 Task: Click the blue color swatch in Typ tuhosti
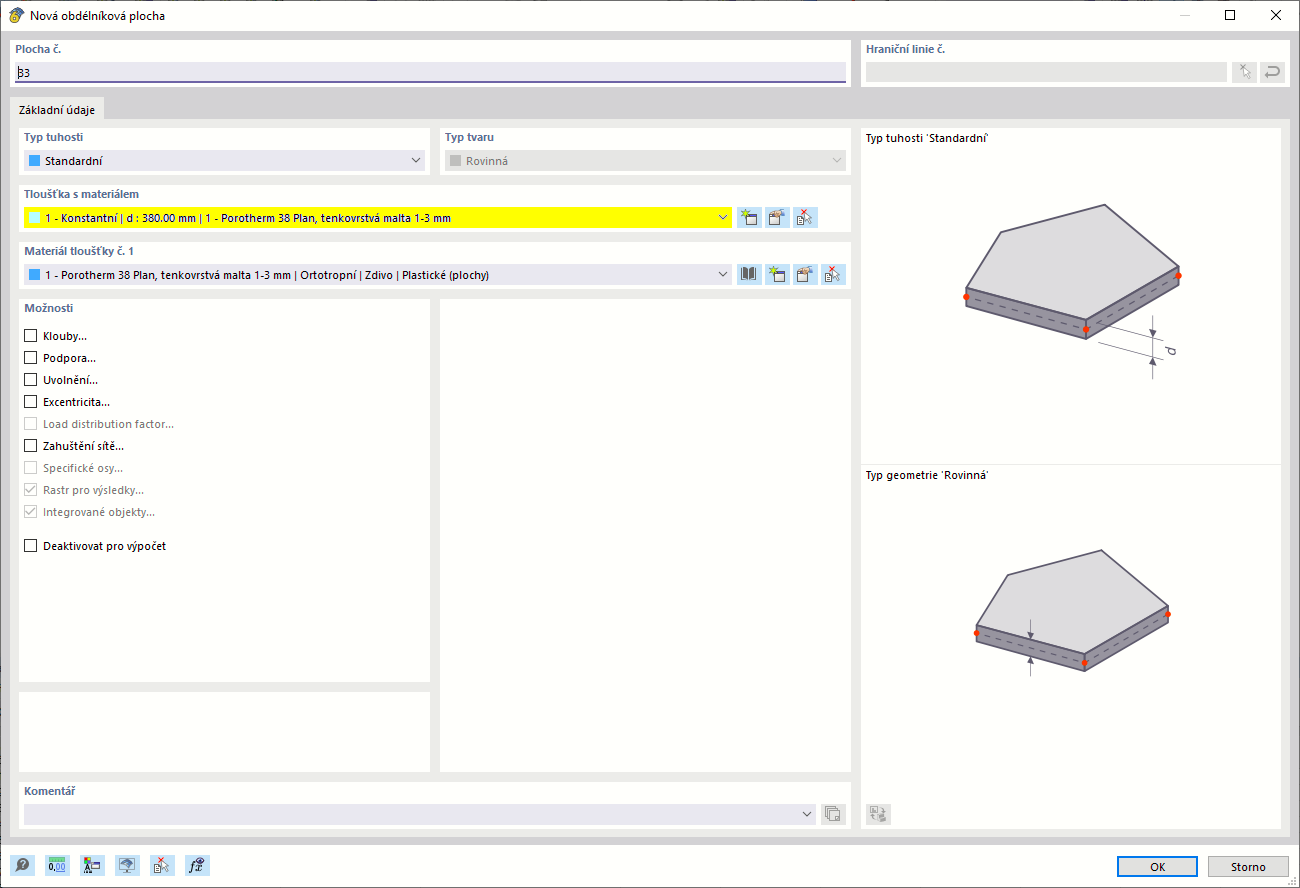[x=34, y=161]
